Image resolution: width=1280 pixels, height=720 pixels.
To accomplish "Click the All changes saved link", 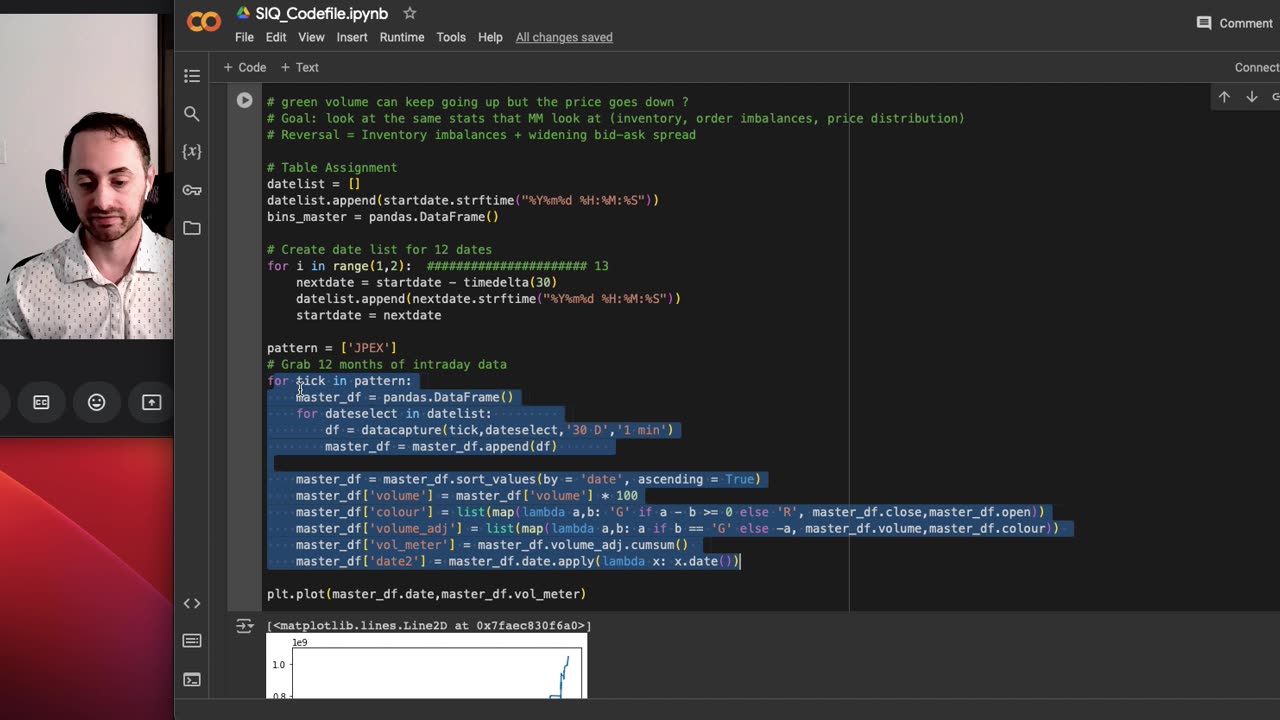I will pos(564,37).
